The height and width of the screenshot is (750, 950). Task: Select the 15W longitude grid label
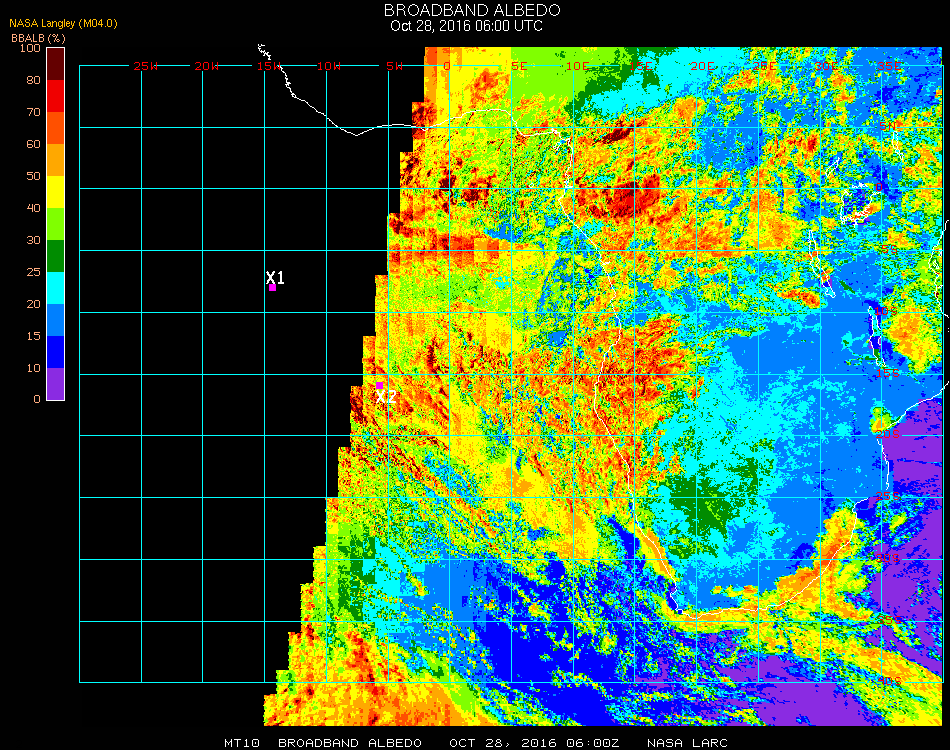click(x=268, y=66)
